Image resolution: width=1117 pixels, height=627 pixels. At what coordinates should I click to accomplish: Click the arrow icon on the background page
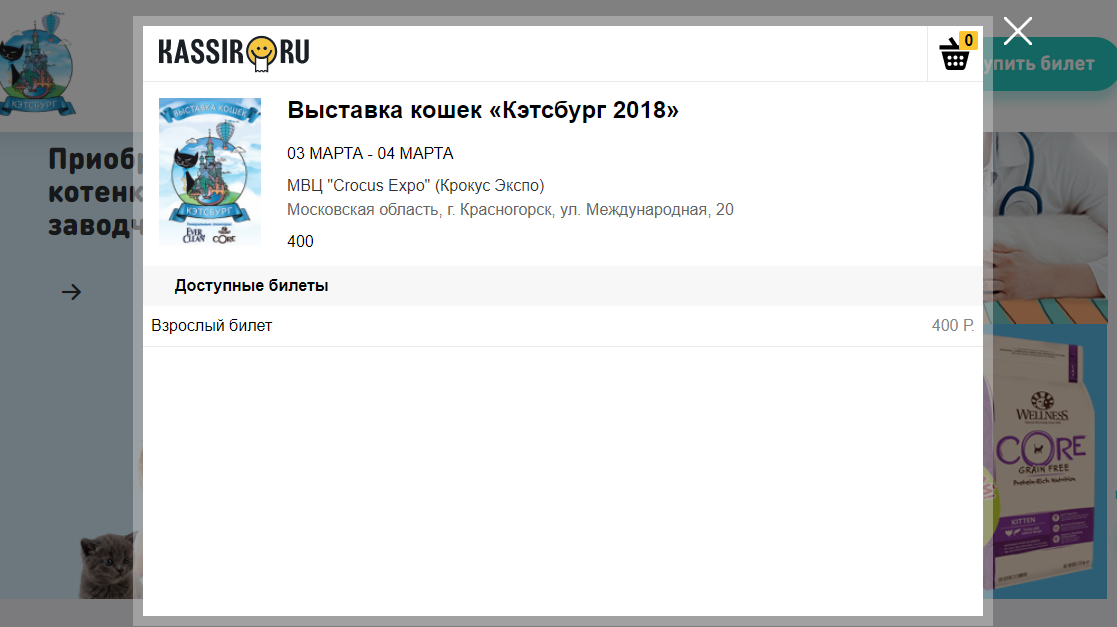(71, 291)
